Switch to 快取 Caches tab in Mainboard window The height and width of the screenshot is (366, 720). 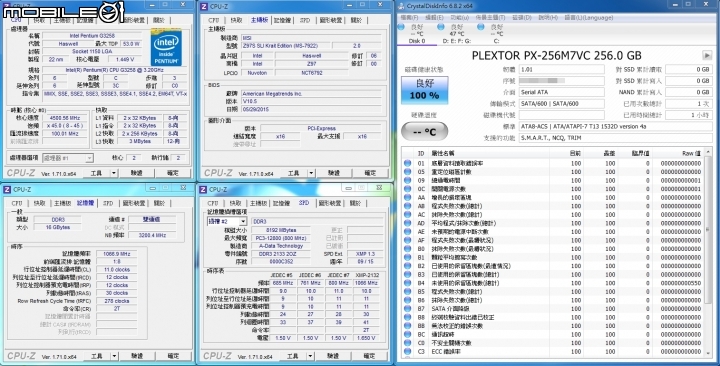[x=236, y=20]
